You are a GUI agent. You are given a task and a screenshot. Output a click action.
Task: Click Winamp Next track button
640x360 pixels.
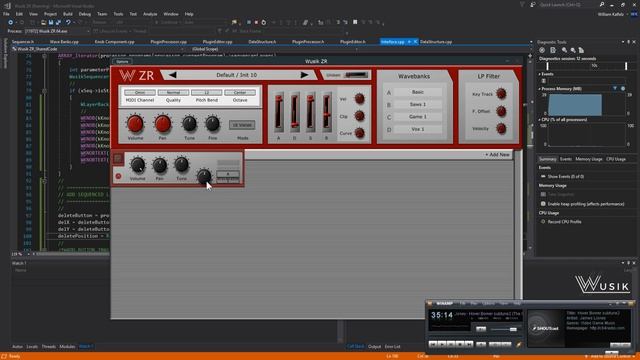point(469,344)
